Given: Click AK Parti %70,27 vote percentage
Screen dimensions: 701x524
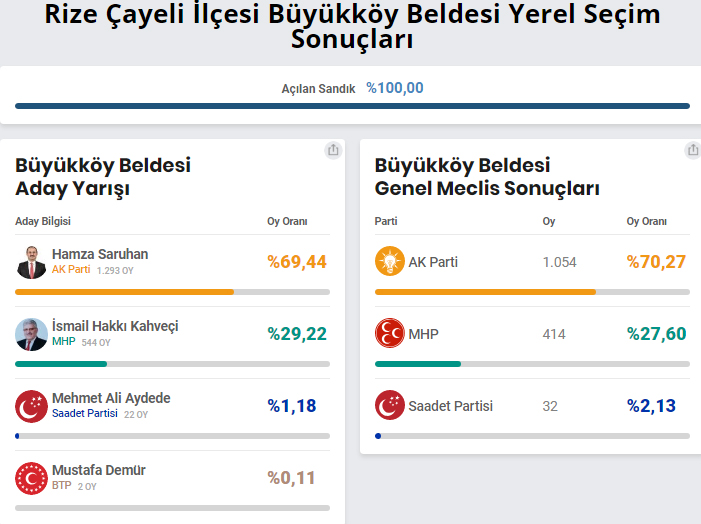Looking at the screenshot, I should tap(656, 262).
